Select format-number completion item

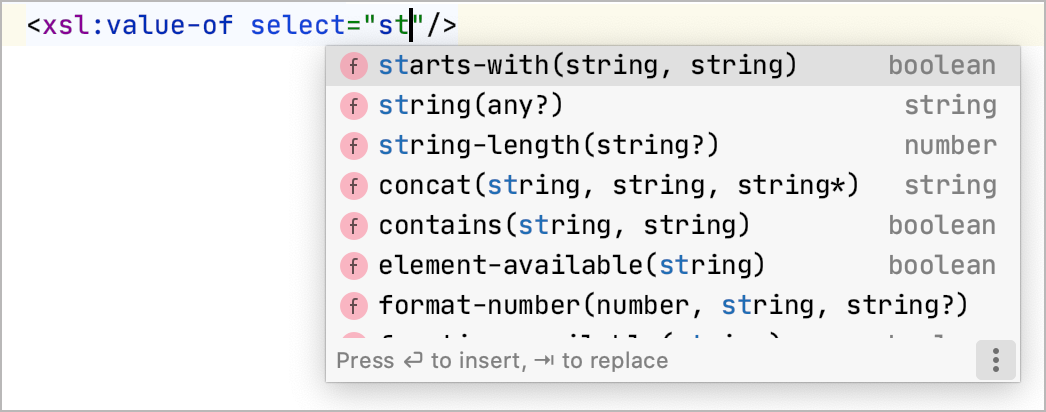673,305
